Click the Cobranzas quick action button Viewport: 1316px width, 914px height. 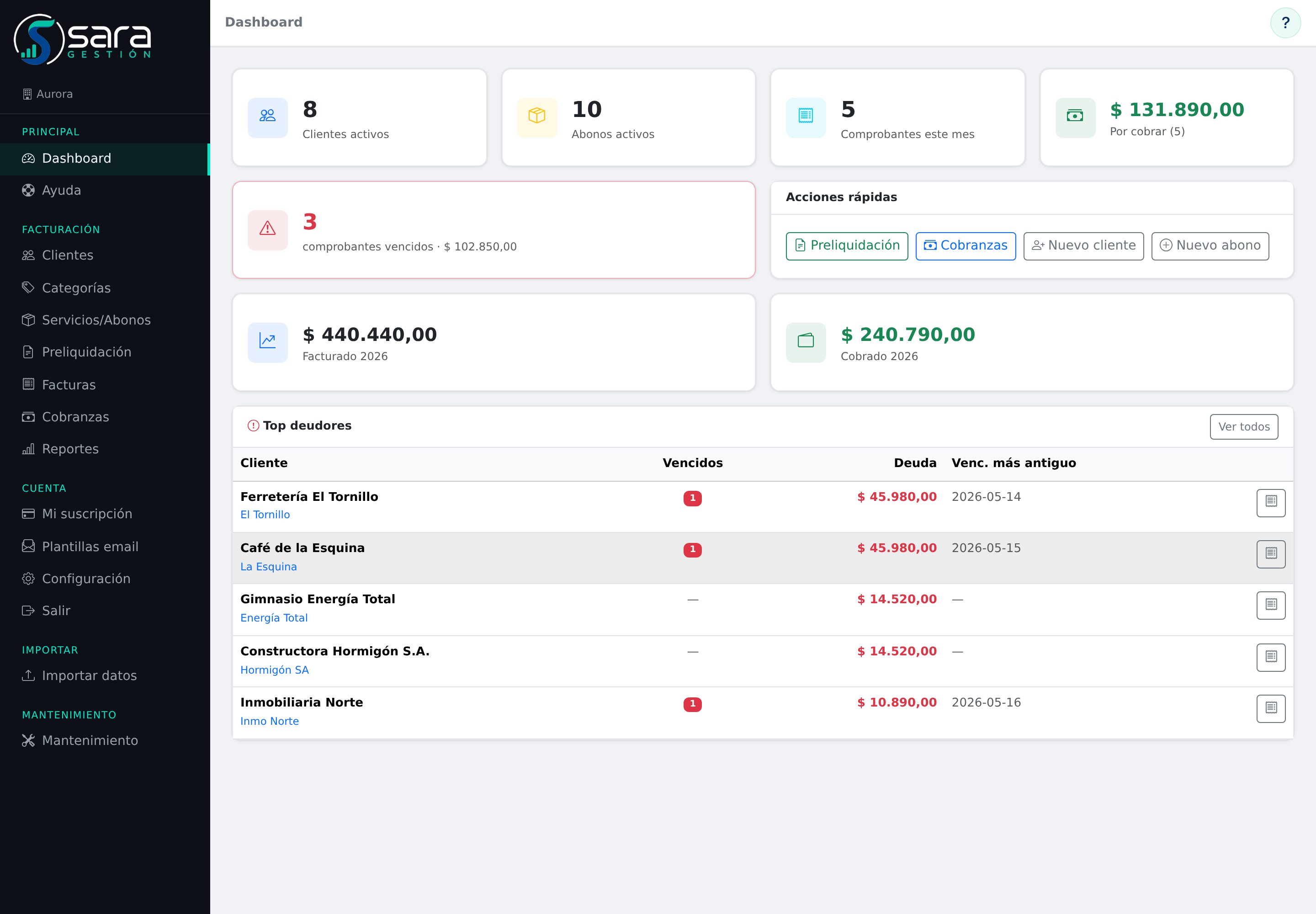[x=966, y=246]
